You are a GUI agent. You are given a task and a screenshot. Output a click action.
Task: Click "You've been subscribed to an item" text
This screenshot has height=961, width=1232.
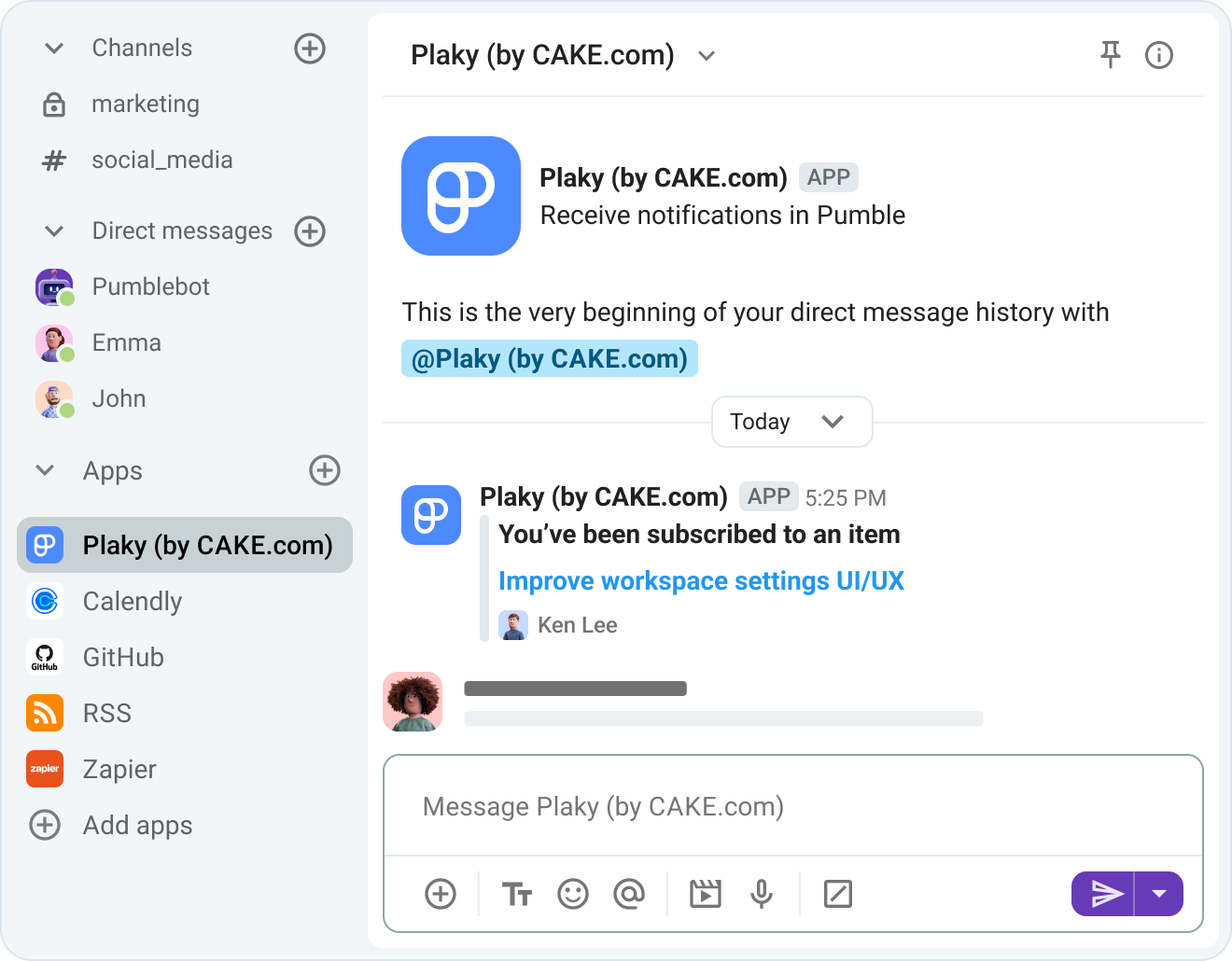point(699,534)
